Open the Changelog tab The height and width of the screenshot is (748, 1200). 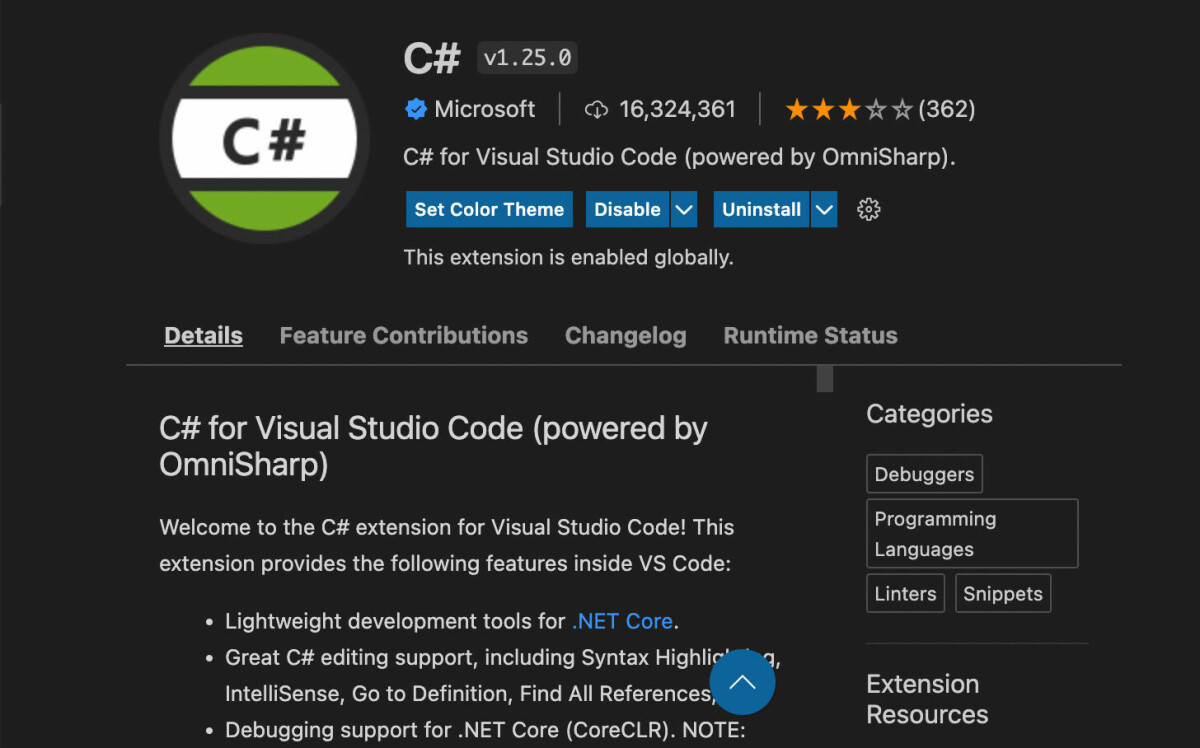[625, 336]
